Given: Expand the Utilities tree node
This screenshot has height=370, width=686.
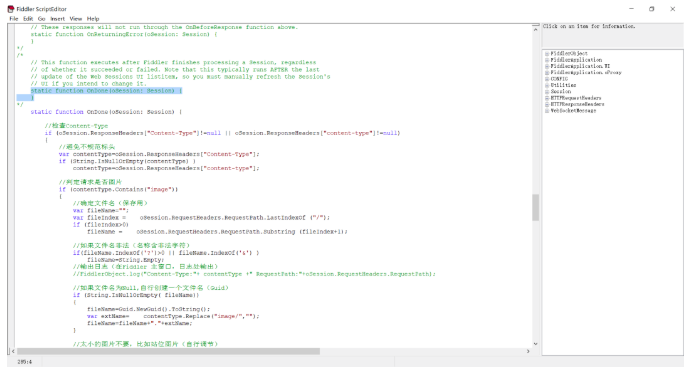Looking at the screenshot, I should click(x=547, y=86).
